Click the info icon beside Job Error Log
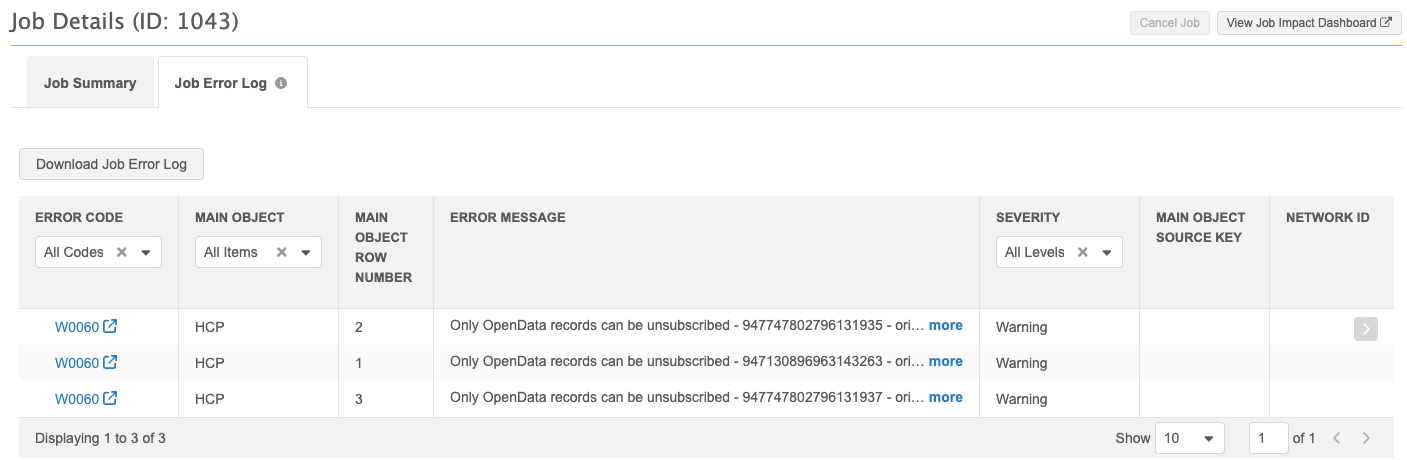Image resolution: width=1407 pixels, height=460 pixels. [281, 83]
